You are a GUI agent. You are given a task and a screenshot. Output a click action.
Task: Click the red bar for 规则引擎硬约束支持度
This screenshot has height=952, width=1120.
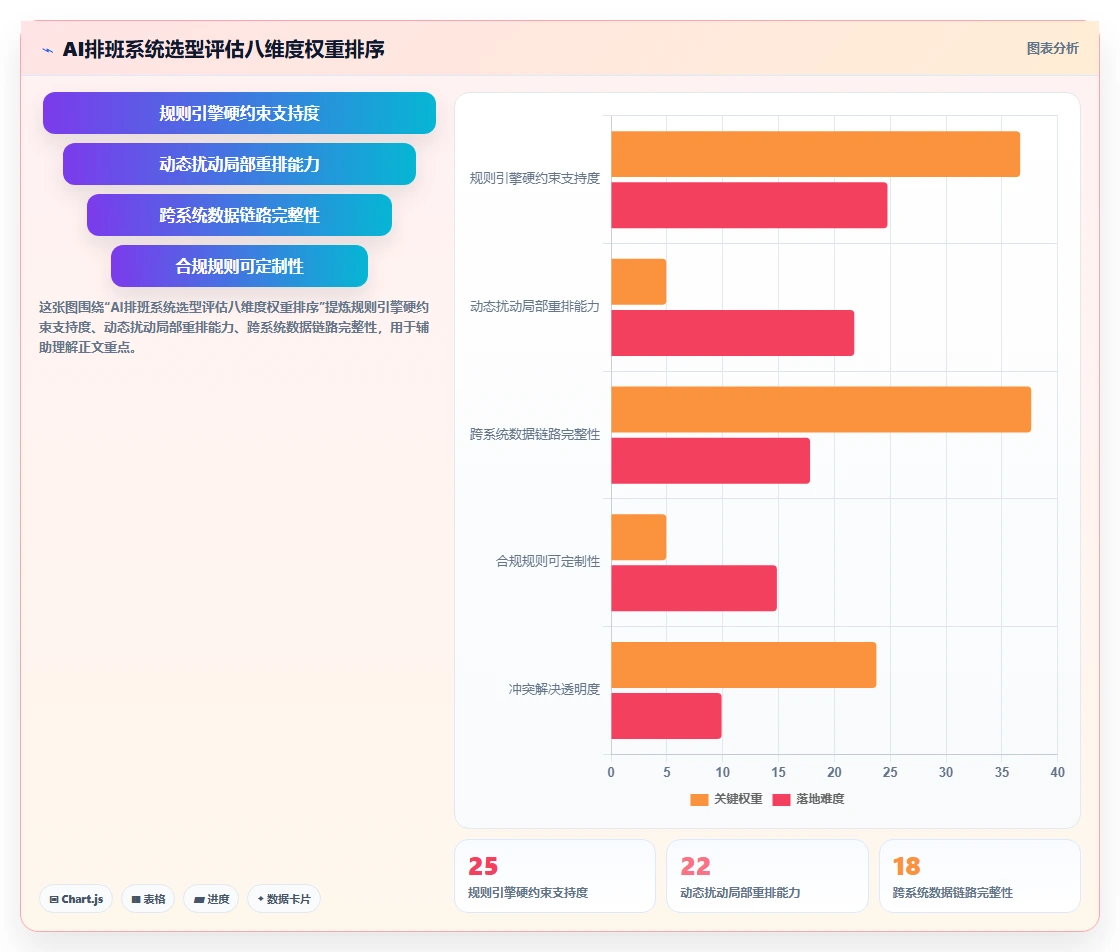(x=749, y=206)
